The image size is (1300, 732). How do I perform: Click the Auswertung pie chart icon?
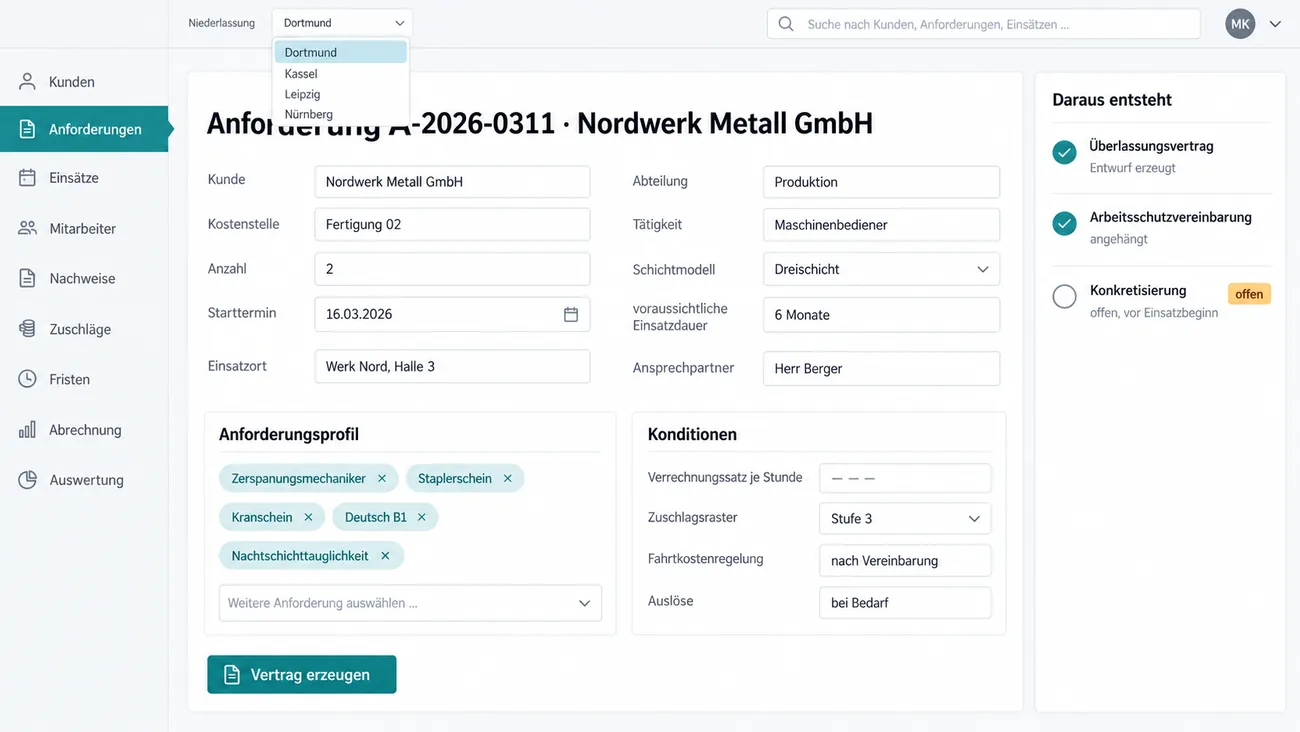point(28,480)
